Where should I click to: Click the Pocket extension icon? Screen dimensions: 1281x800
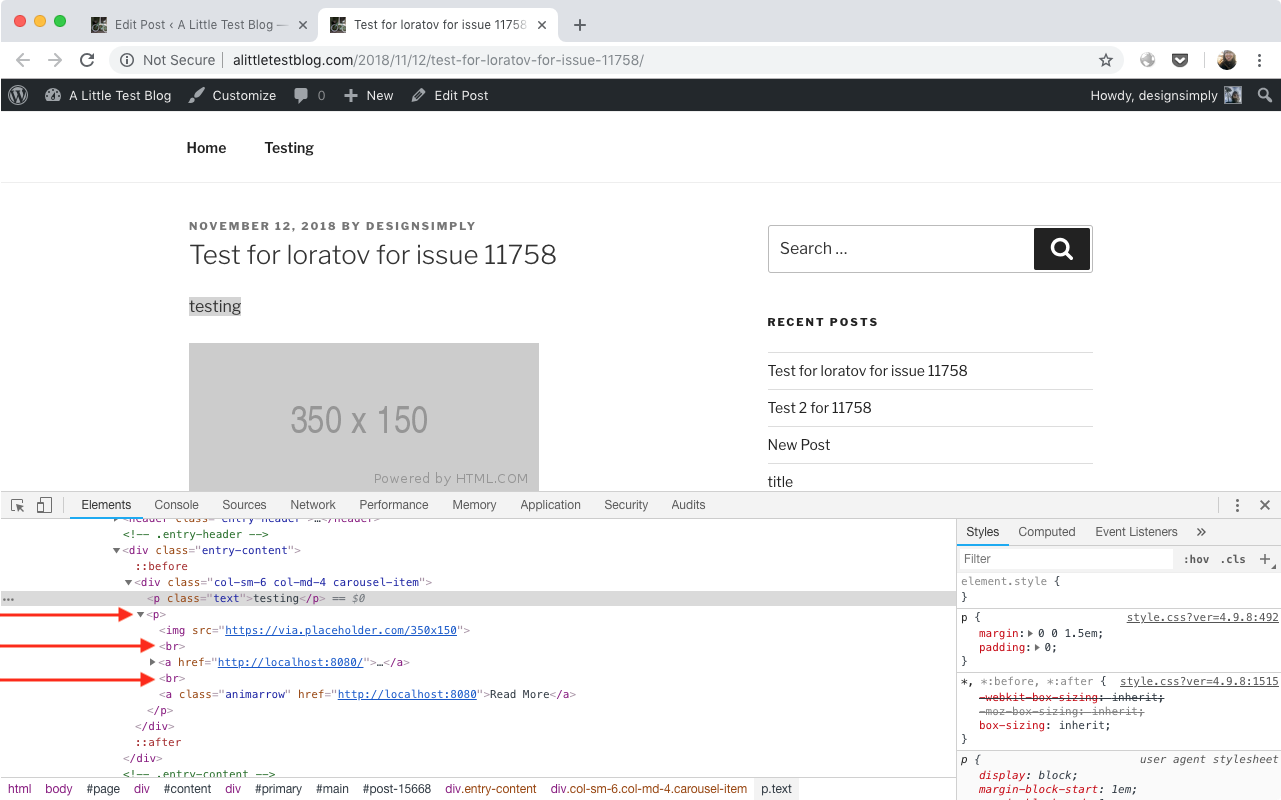1180,60
